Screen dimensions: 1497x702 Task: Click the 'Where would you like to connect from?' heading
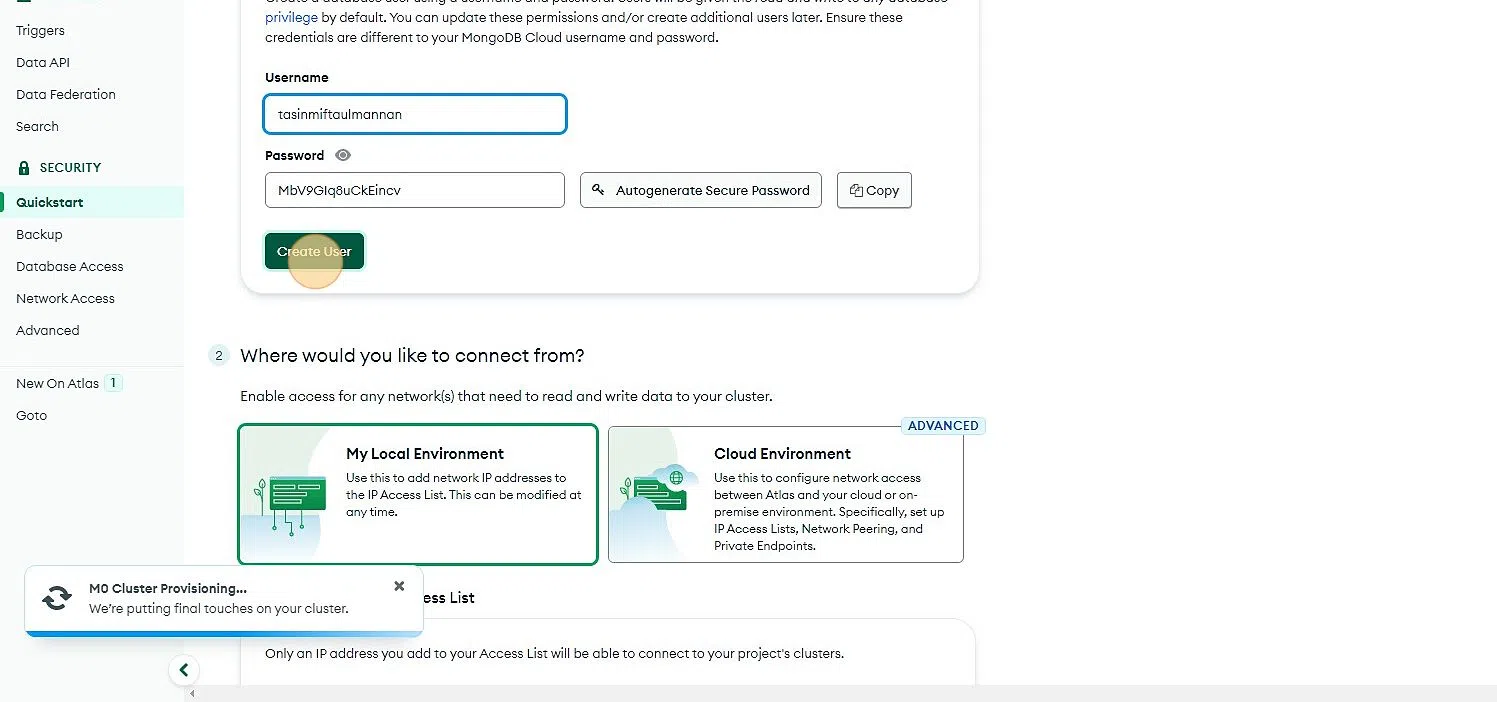coord(412,355)
